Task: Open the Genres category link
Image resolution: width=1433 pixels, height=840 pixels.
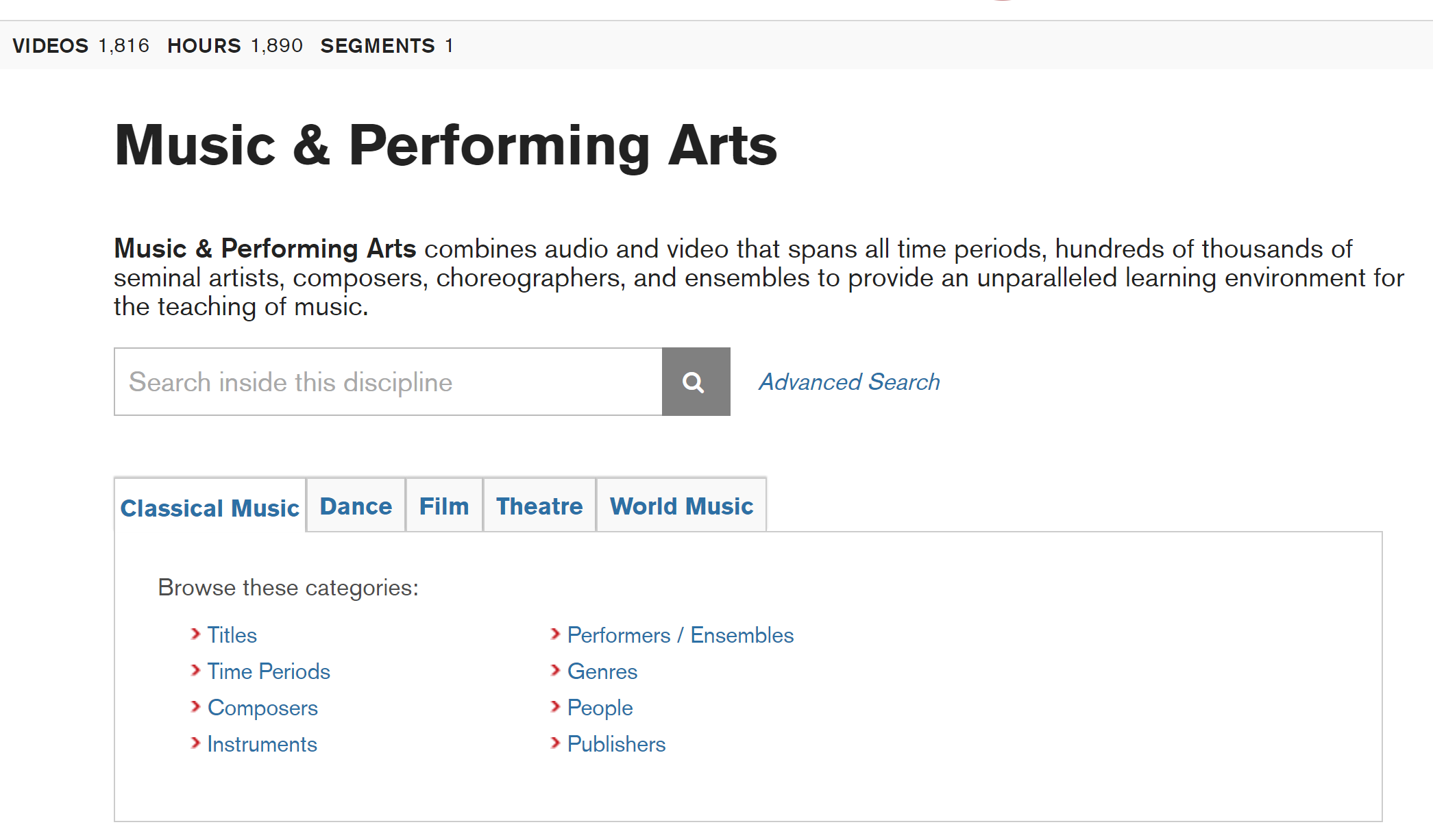Action: [602, 671]
